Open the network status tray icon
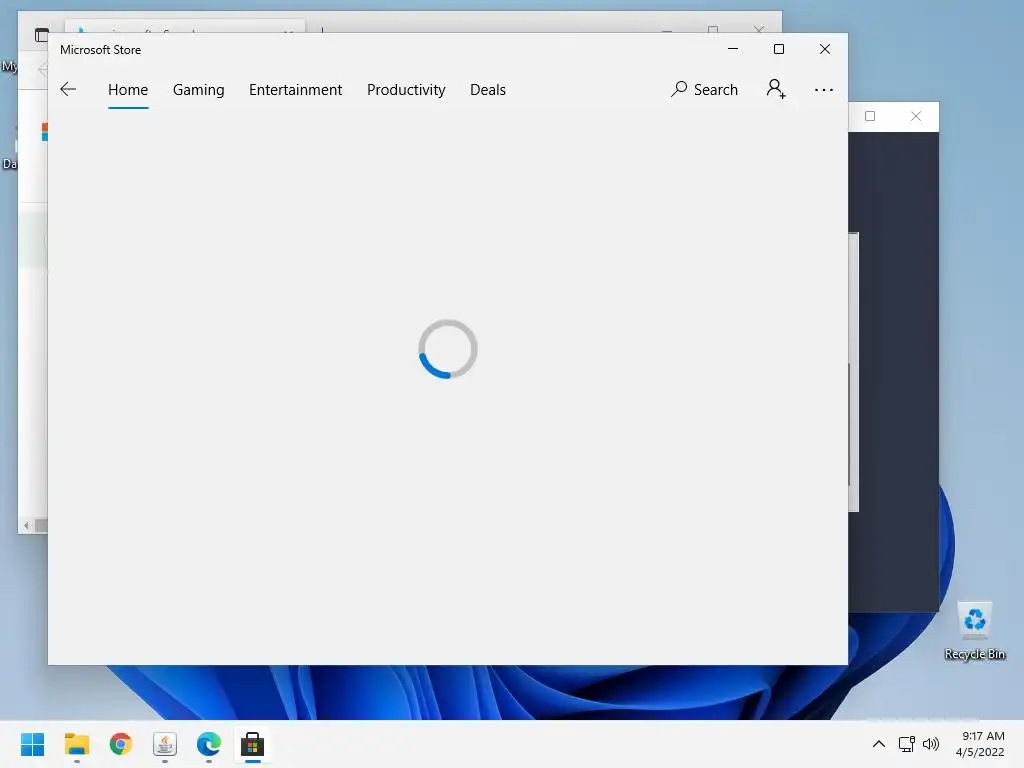1024x768 pixels. 906,744
